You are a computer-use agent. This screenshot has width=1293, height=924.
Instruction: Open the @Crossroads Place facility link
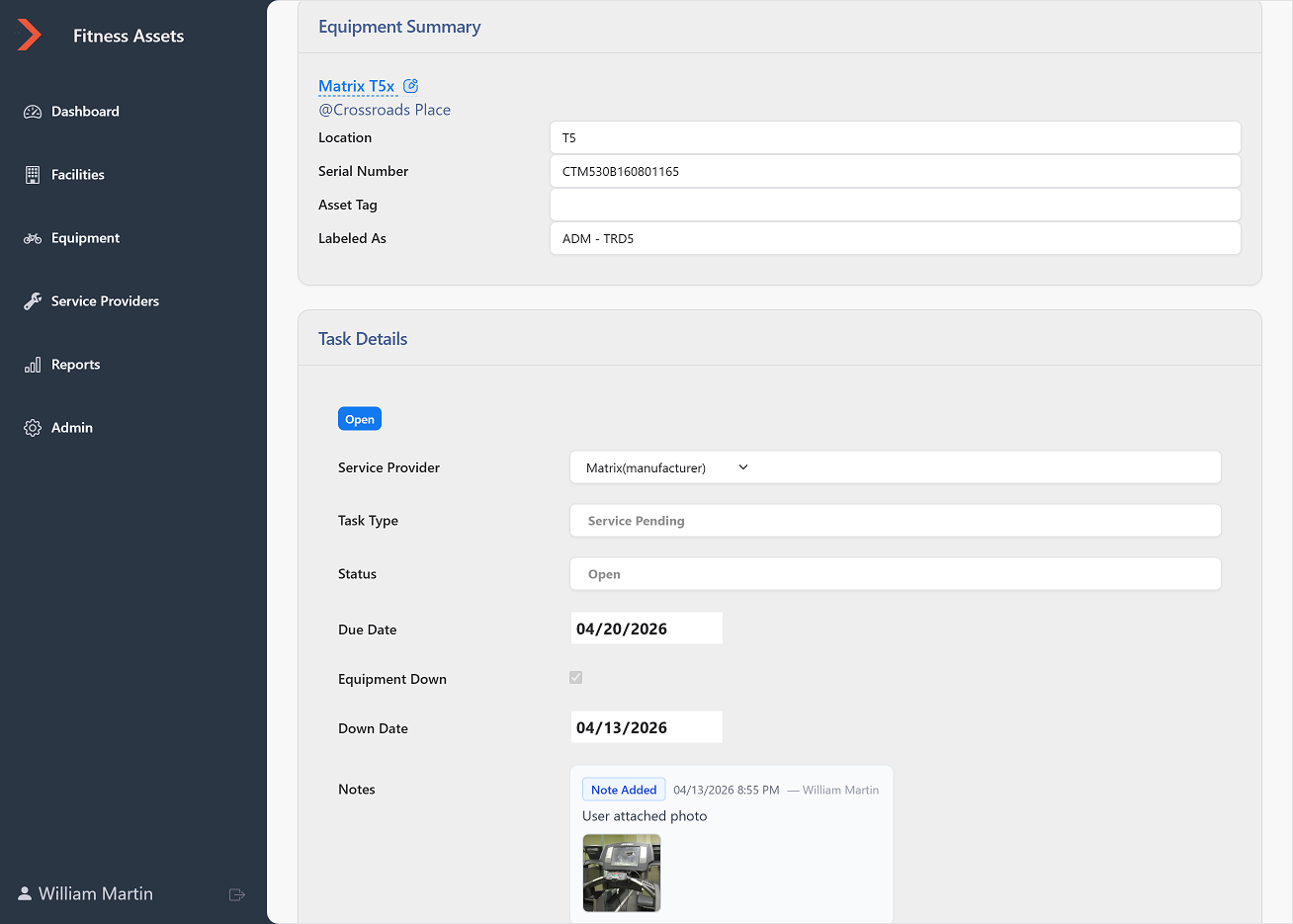click(385, 109)
